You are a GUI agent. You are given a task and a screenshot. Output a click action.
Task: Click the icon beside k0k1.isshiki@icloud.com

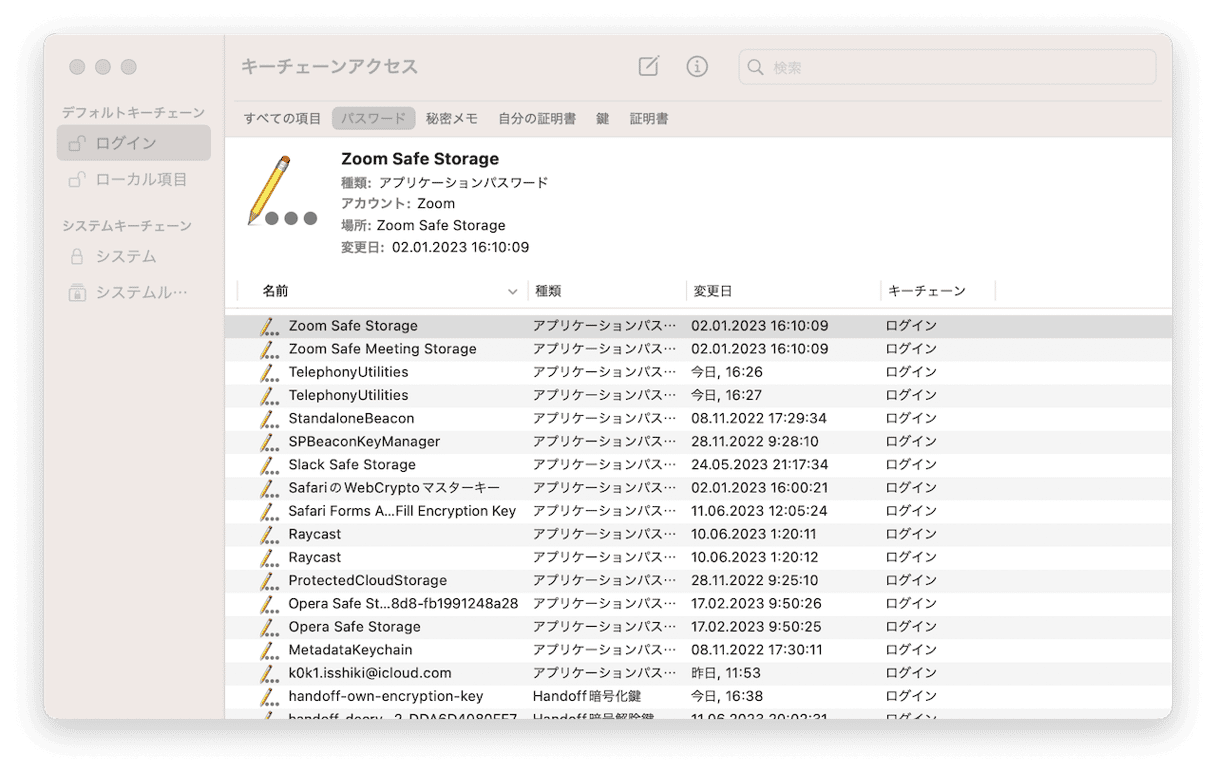coord(268,673)
